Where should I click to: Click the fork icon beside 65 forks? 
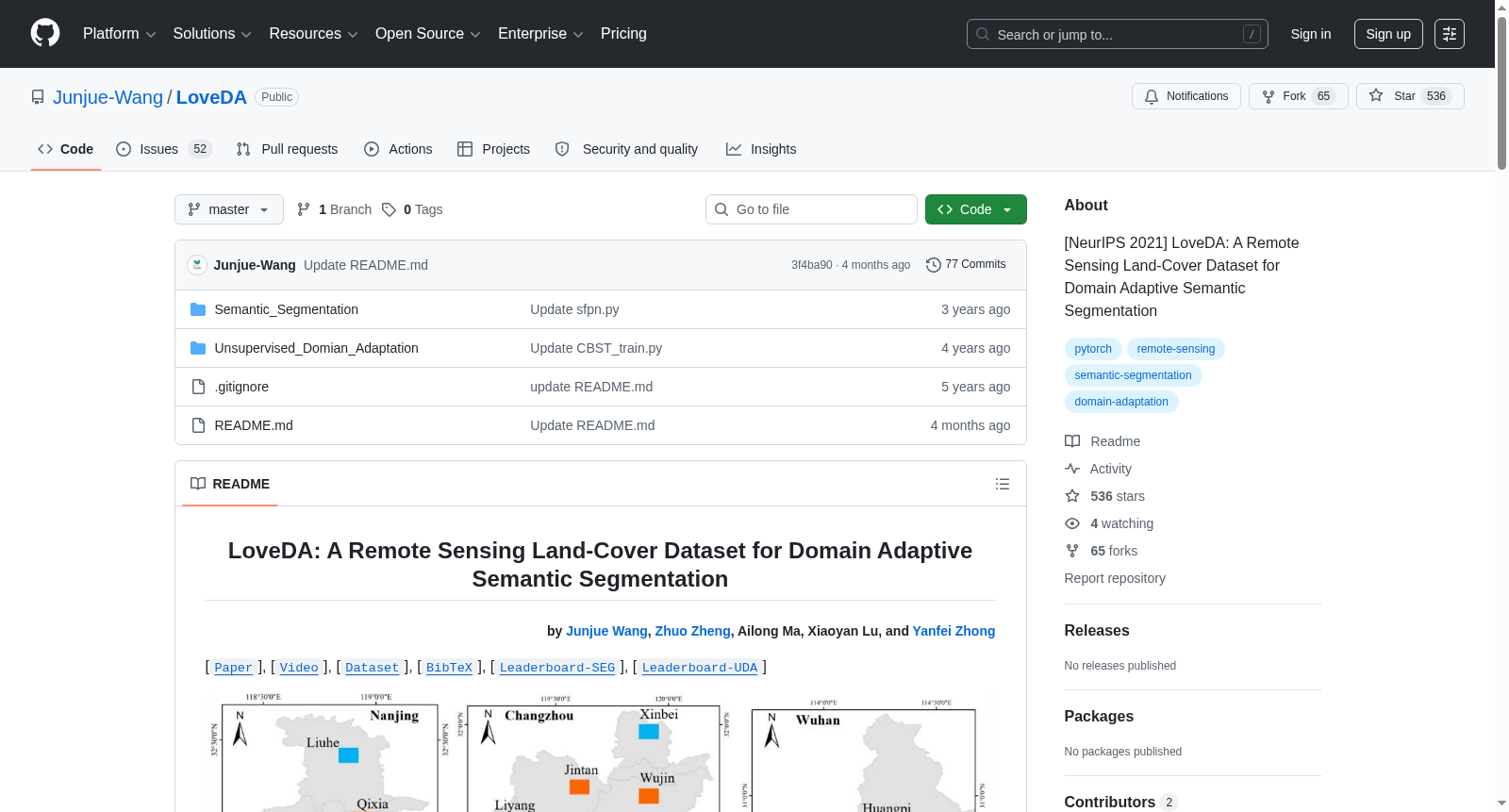[1072, 551]
